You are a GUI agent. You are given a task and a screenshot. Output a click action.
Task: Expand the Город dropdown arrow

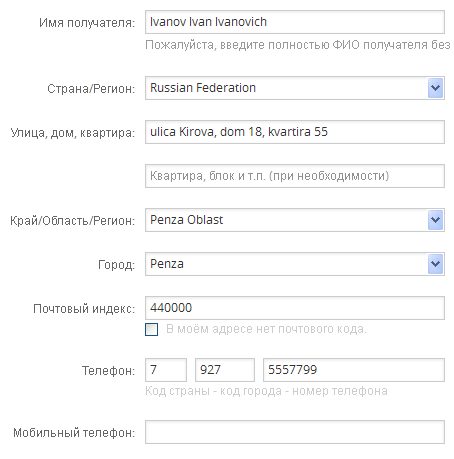point(435,264)
